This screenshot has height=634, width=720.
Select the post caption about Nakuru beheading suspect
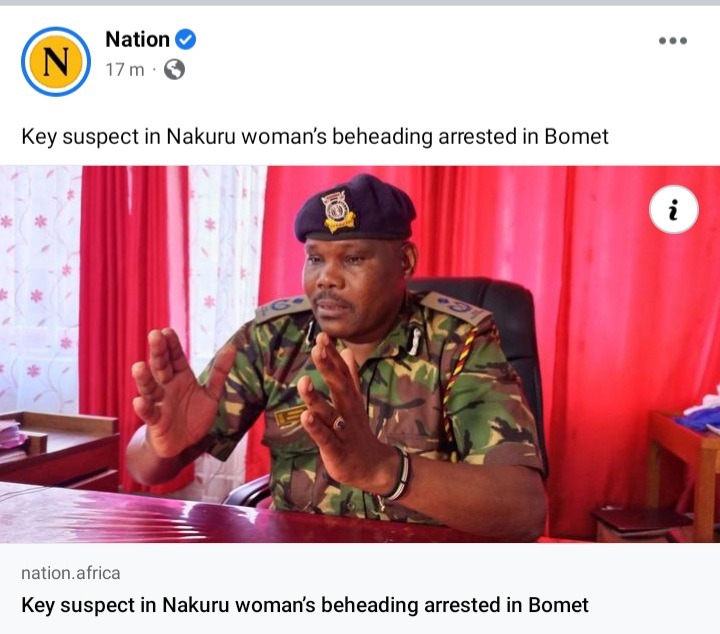315,137
